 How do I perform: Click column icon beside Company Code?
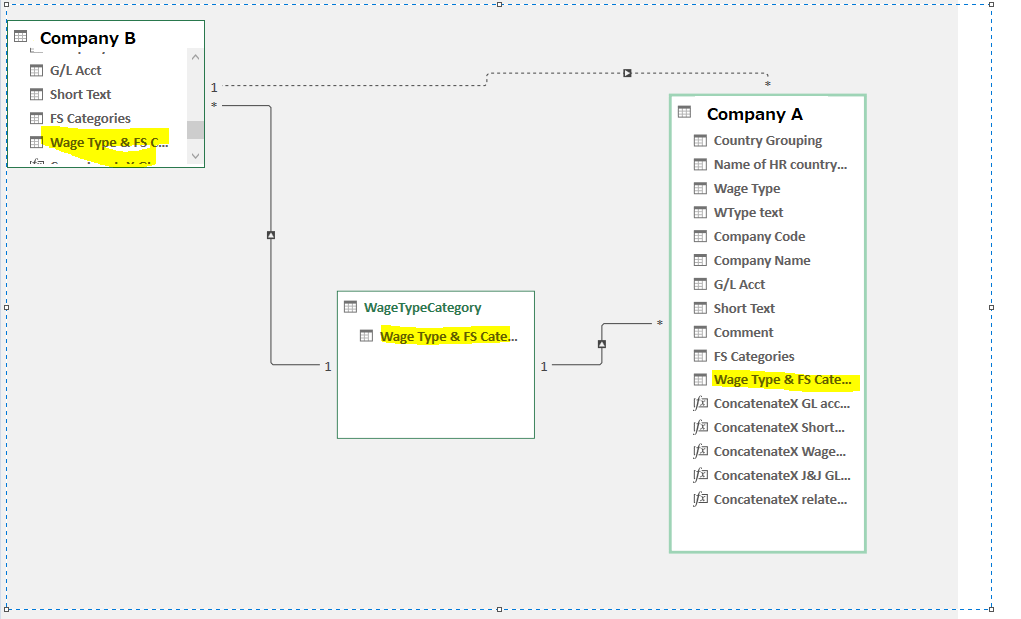tap(700, 236)
